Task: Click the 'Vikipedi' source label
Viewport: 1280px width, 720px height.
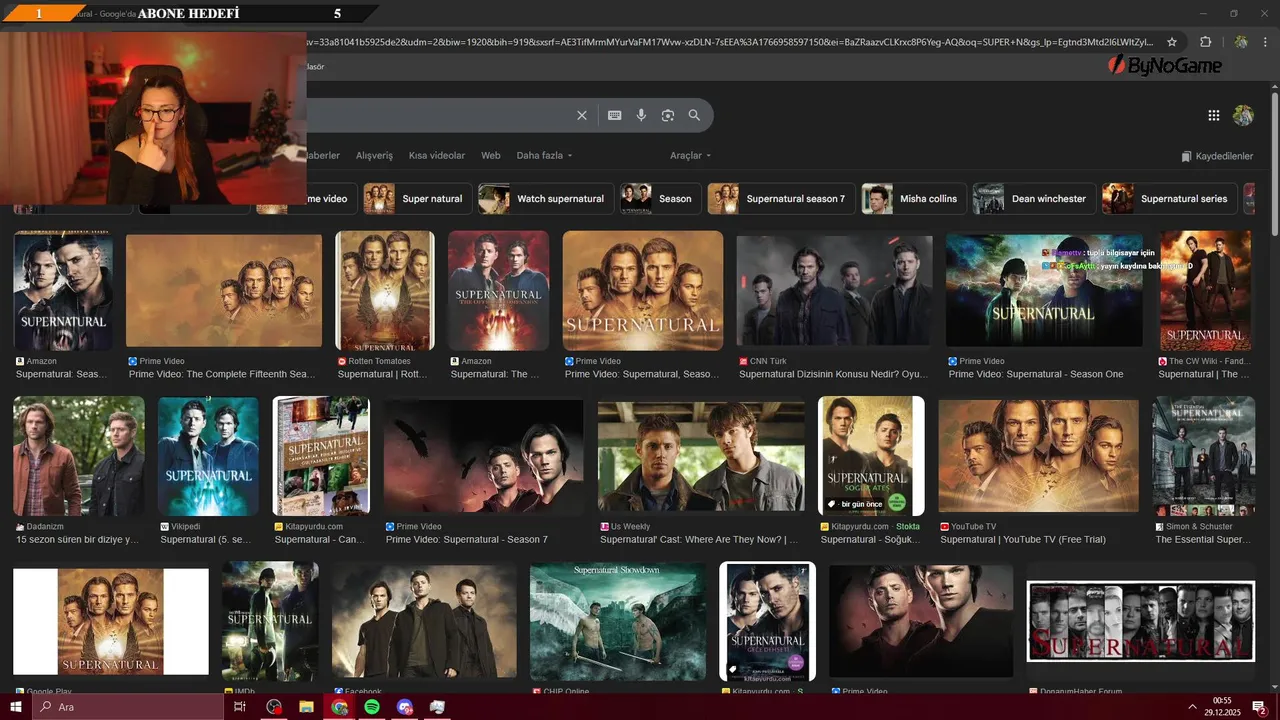Action: click(x=185, y=526)
